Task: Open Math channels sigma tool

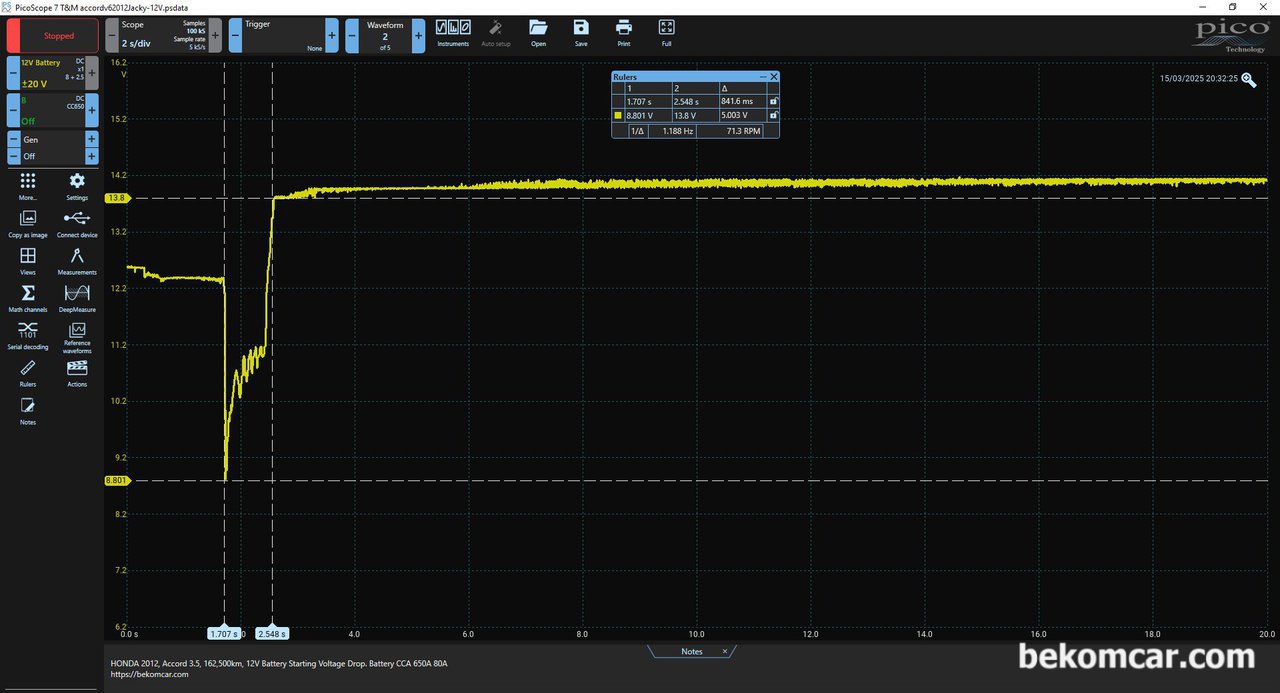Action: click(x=28, y=298)
